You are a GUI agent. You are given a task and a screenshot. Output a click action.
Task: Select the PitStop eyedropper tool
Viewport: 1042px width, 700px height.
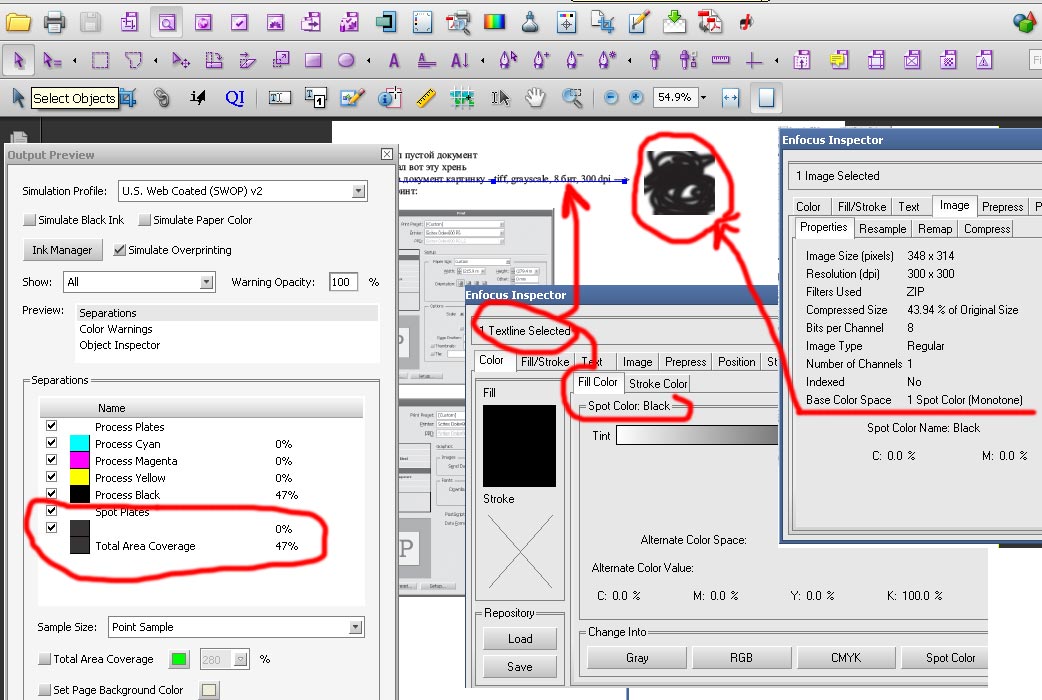(655, 60)
